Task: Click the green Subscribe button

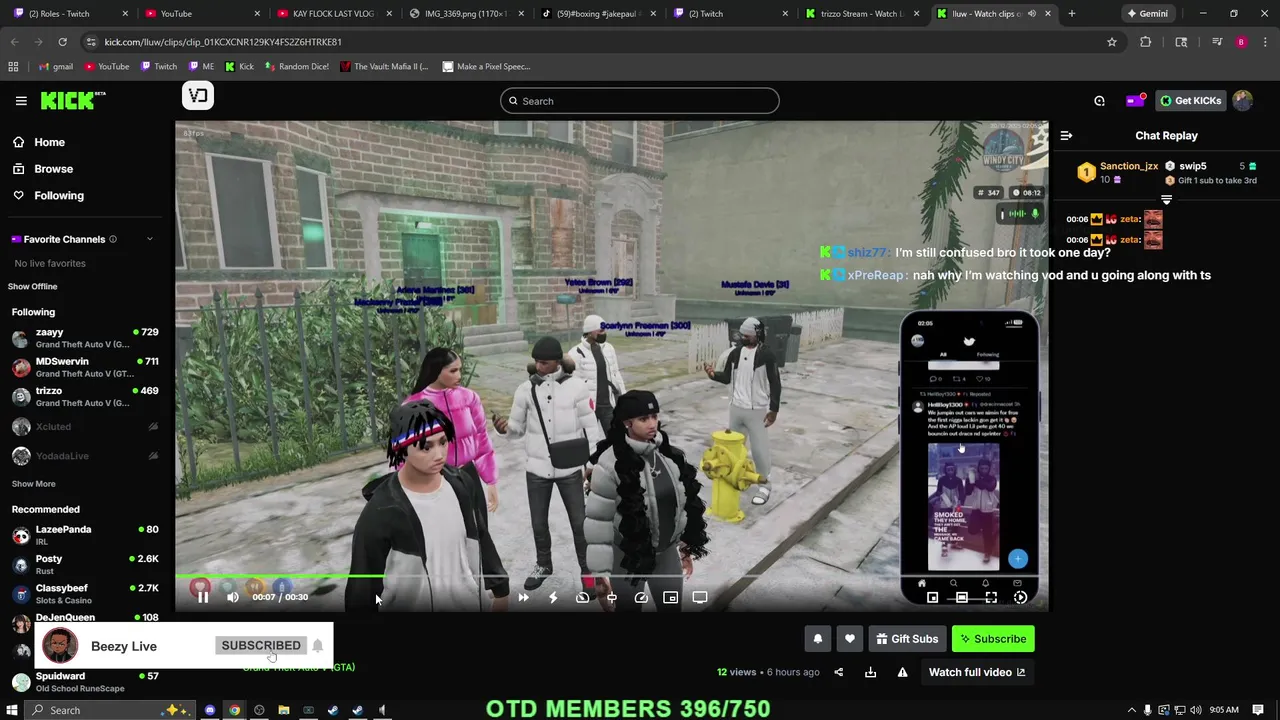Action: (x=993, y=639)
